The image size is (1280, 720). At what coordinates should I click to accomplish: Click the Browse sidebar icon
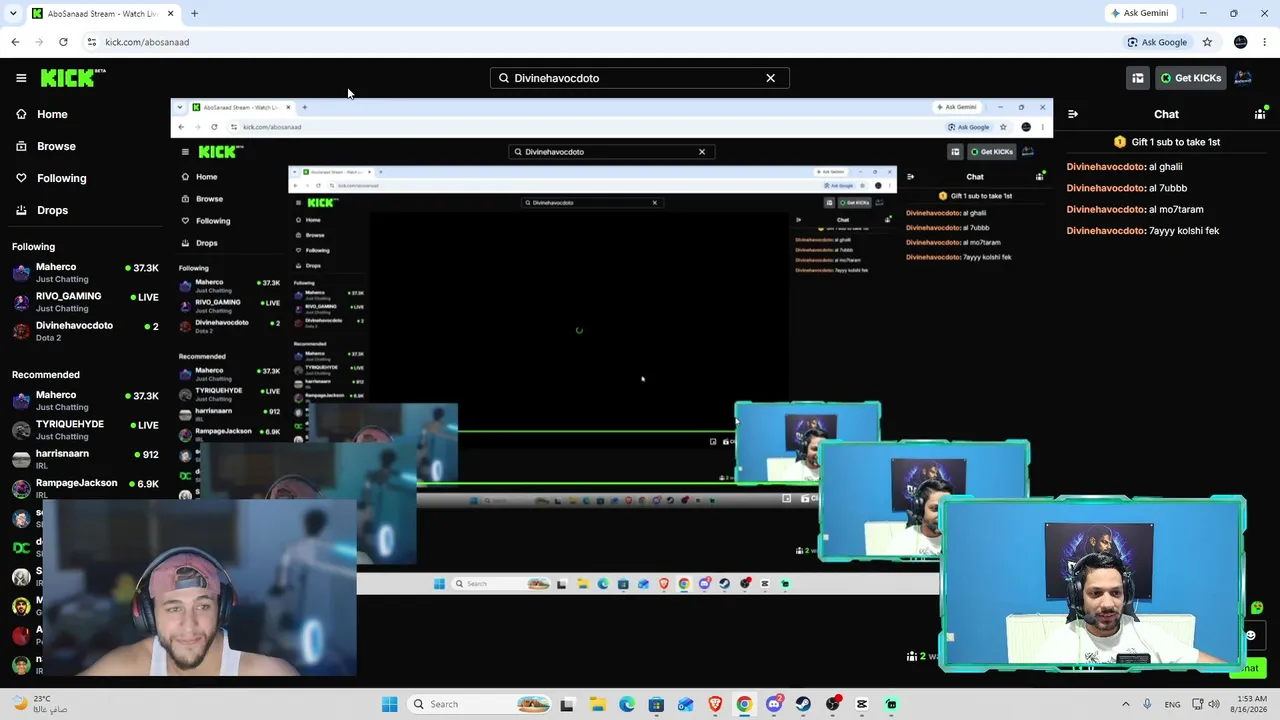coord(21,146)
